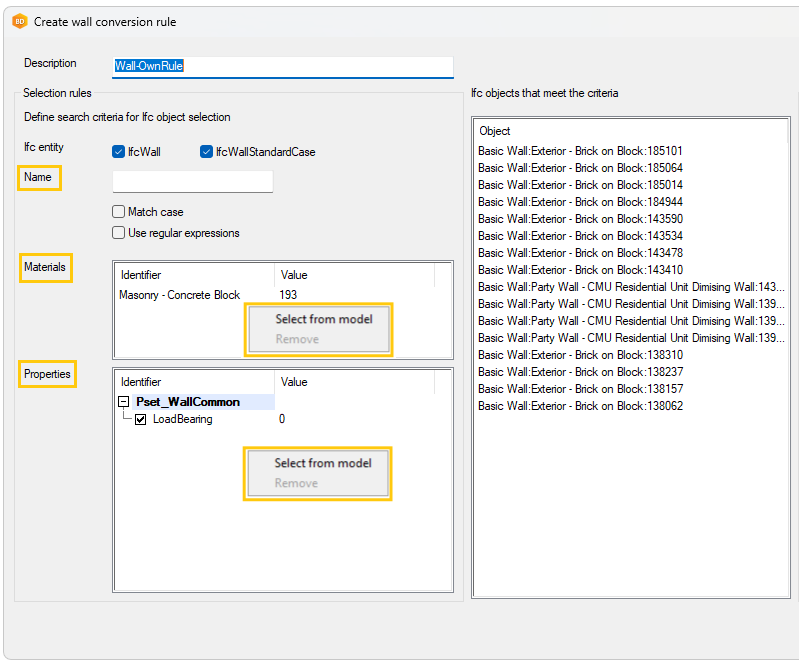This screenshot has width=799, height=669.
Task: Toggle the IfcWall checkbox
Action: [119, 152]
